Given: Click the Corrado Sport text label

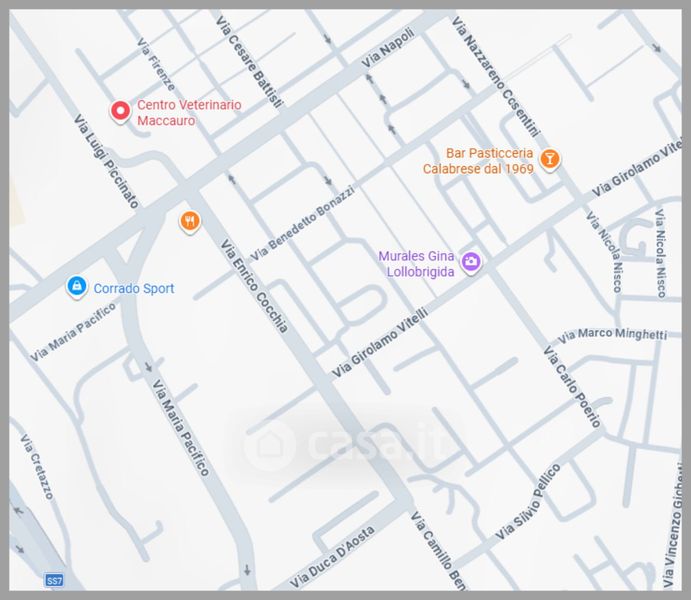Looking at the screenshot, I should click(133, 289).
